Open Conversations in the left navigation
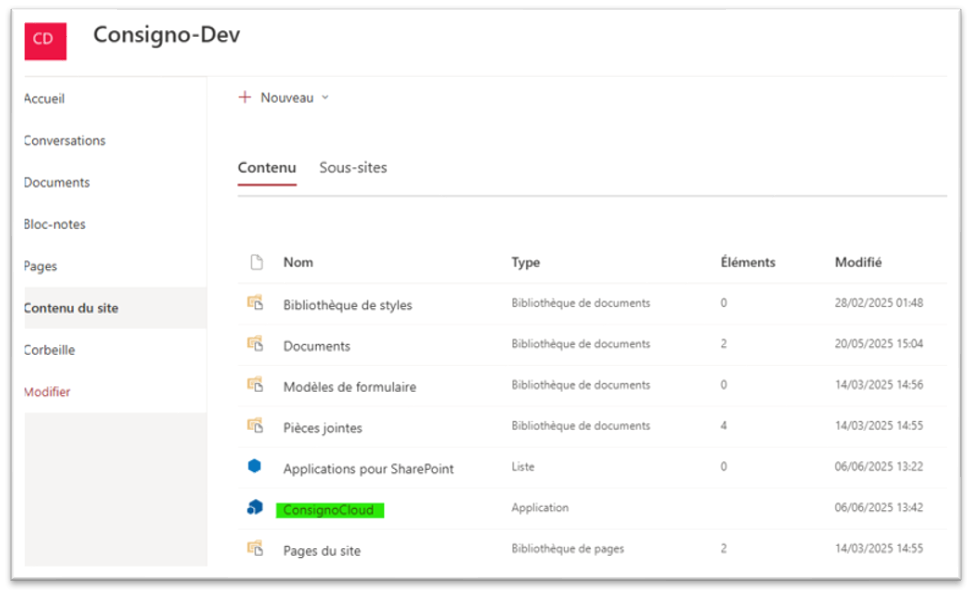The height and width of the screenshot is (594, 972). pos(64,141)
